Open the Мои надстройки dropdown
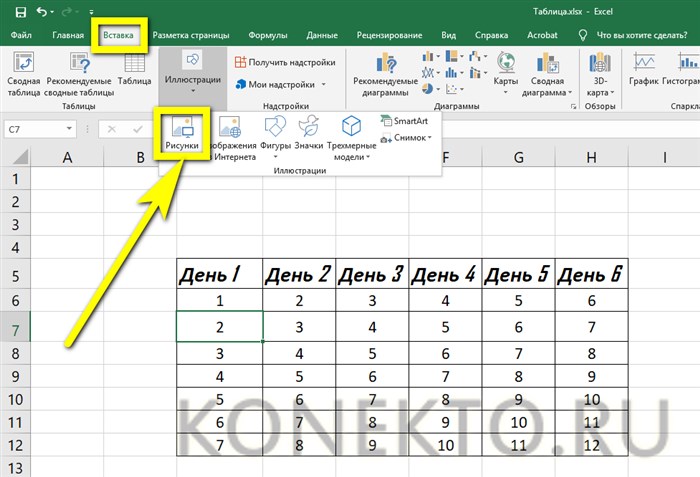700x477 pixels. point(280,84)
